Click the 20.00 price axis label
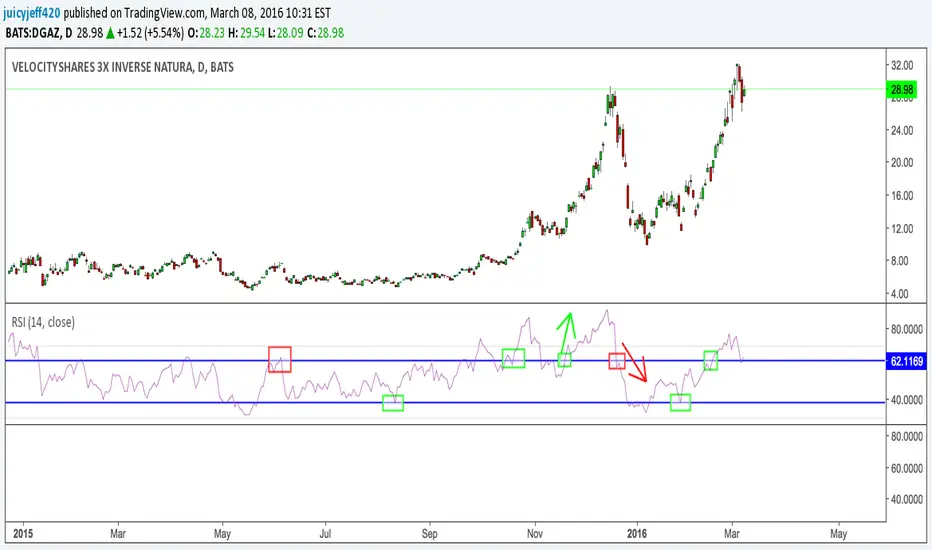932x550 pixels. click(902, 162)
